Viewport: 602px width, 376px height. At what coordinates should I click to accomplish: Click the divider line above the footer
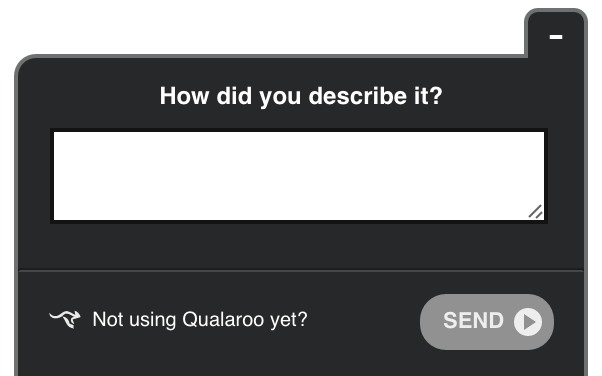coord(301,271)
